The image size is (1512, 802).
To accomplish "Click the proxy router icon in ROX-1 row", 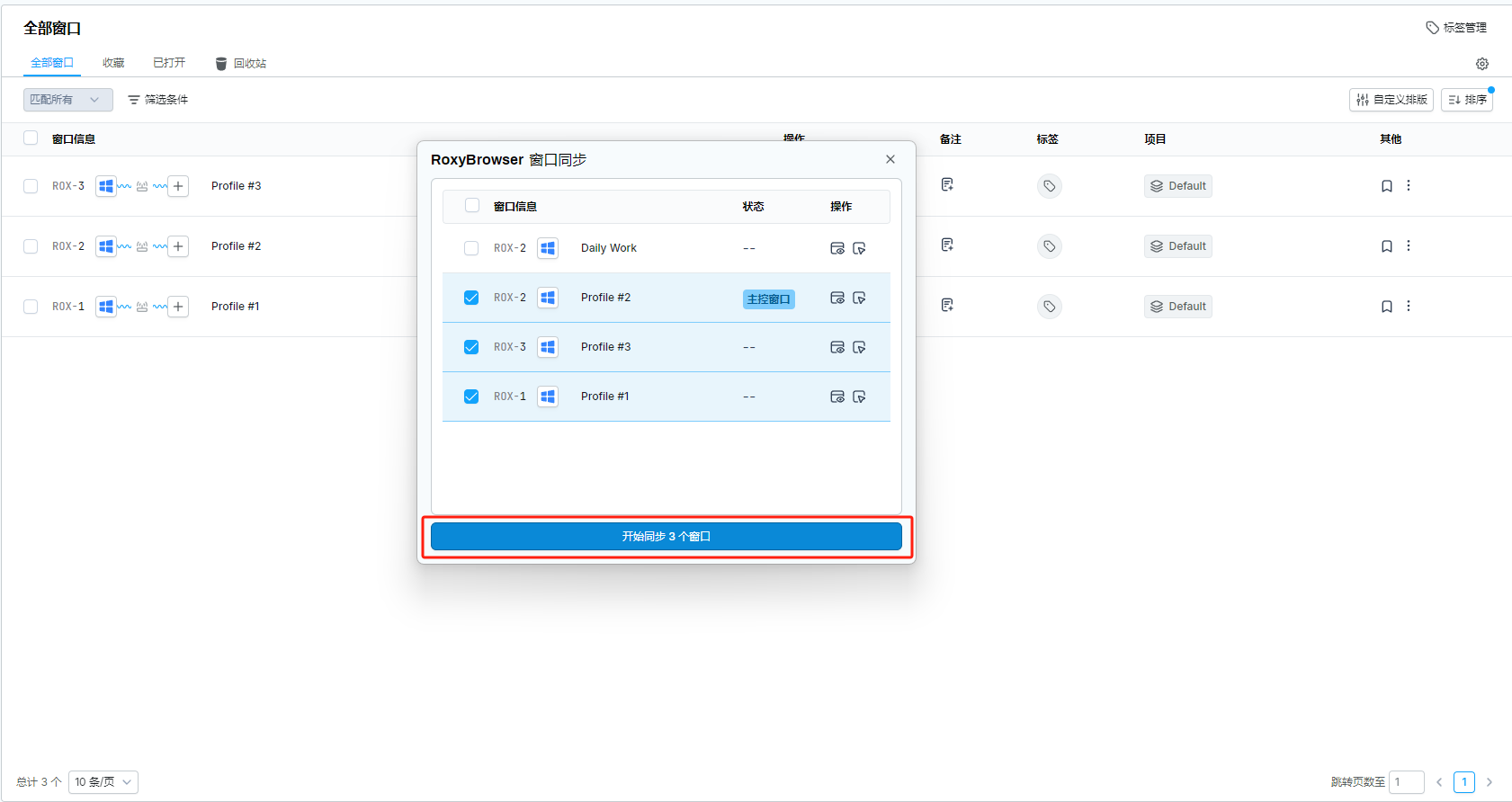I will pyautogui.click(x=142, y=307).
